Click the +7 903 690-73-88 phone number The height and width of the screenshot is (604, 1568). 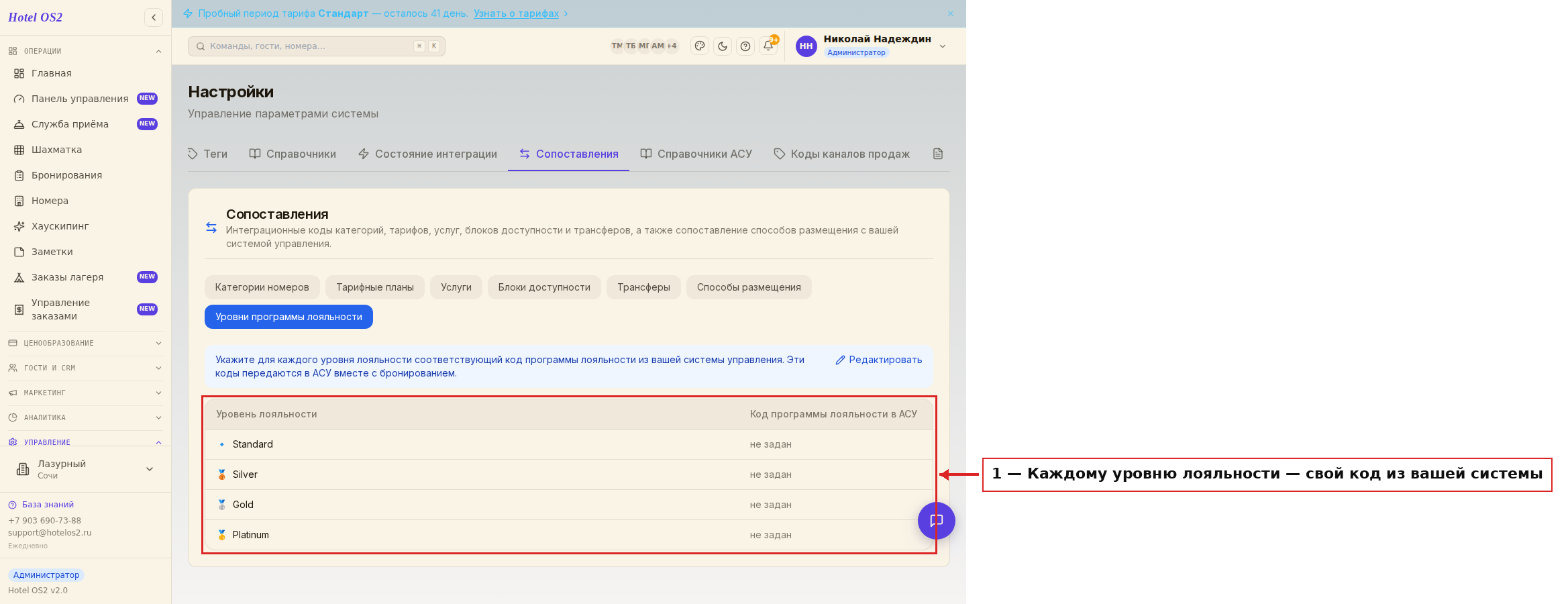[x=44, y=521]
